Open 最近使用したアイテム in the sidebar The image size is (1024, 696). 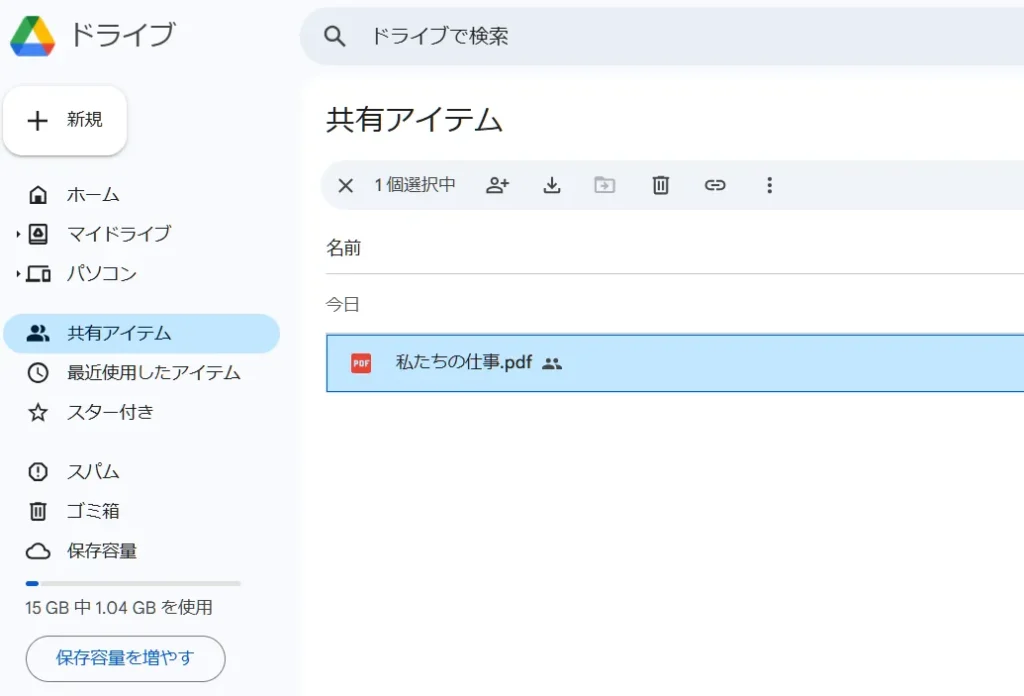(x=153, y=373)
